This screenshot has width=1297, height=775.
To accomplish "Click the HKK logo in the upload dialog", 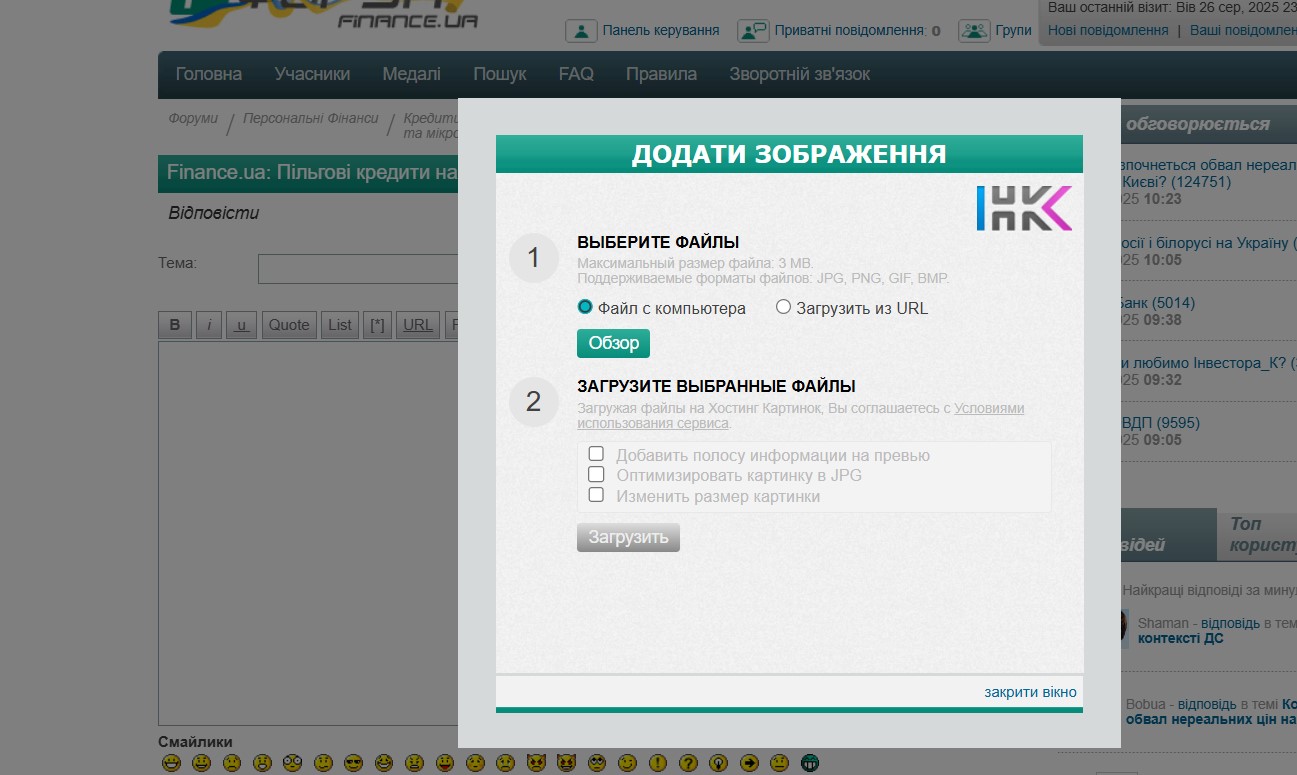I will [1024, 208].
